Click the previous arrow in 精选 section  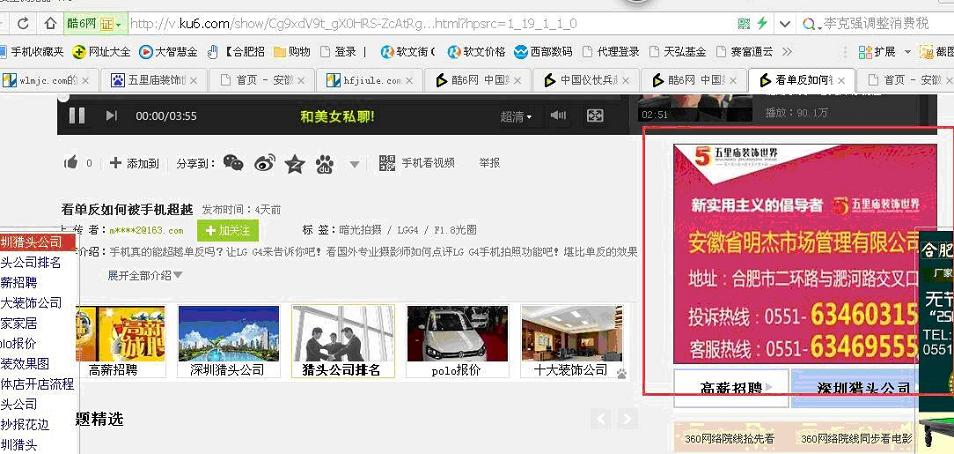601,418
